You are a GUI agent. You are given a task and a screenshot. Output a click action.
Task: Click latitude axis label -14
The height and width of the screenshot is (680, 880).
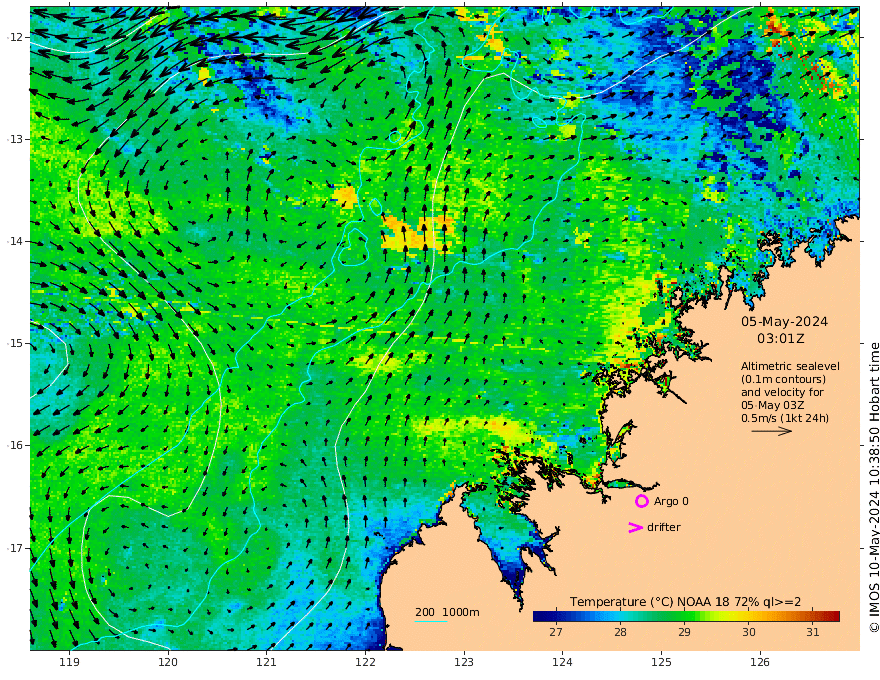(x=15, y=241)
